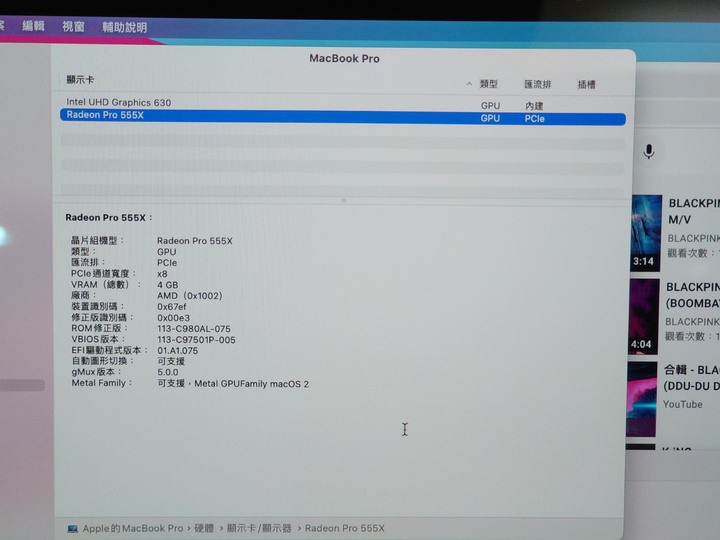Screen dimensions: 720x540
Task: Click the device ID 0x67ef
Action: pos(172,307)
